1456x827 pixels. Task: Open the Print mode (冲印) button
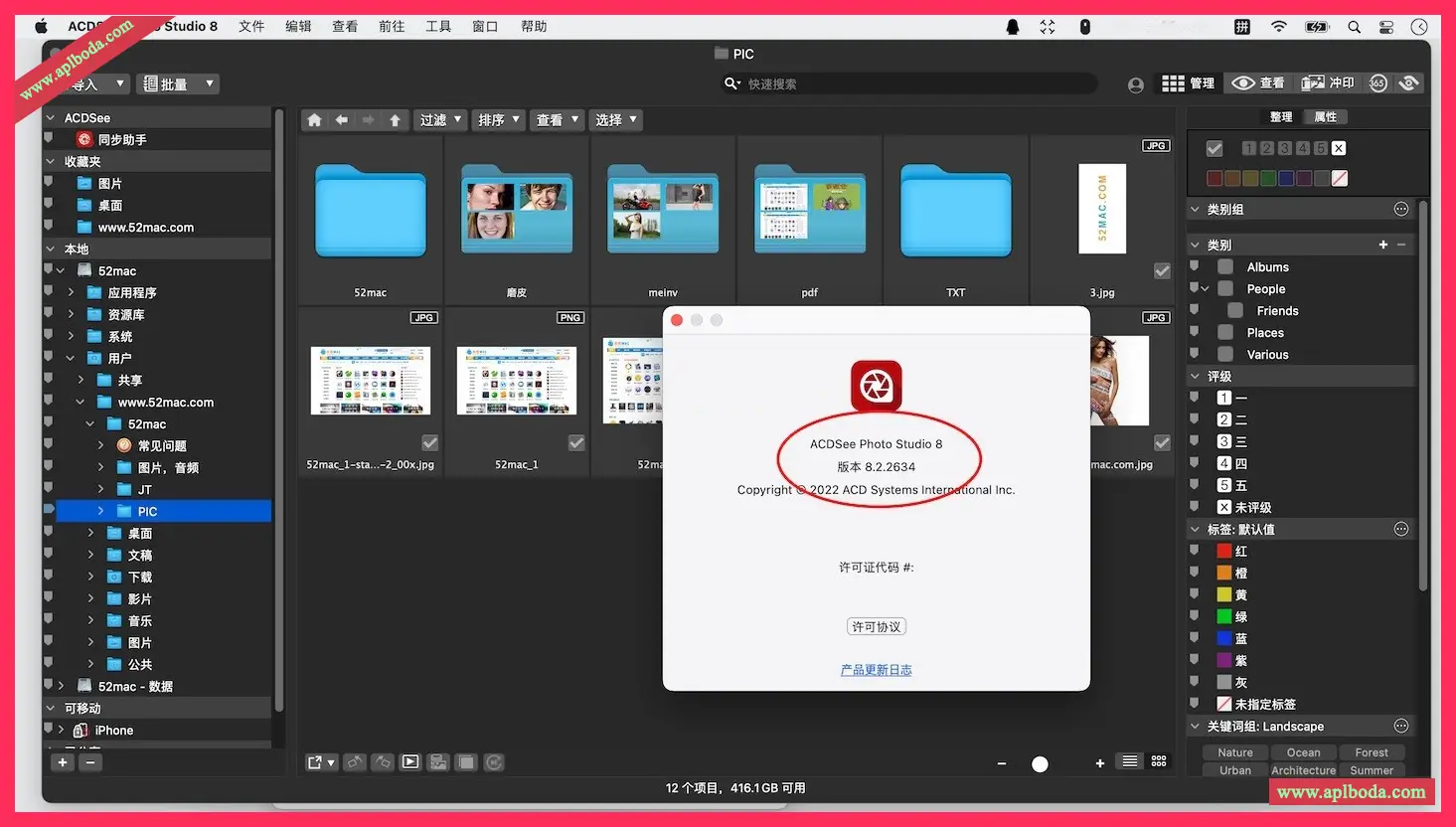1328,83
